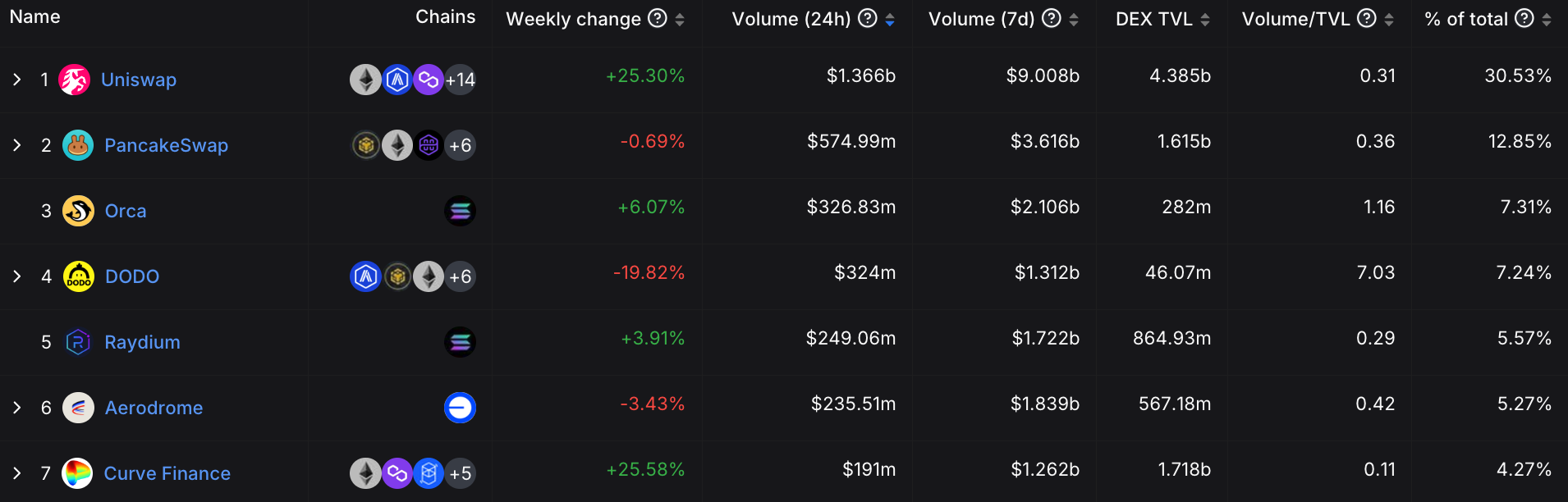
Task: Click the help icon next to Volume (24h)
Action: [868, 18]
